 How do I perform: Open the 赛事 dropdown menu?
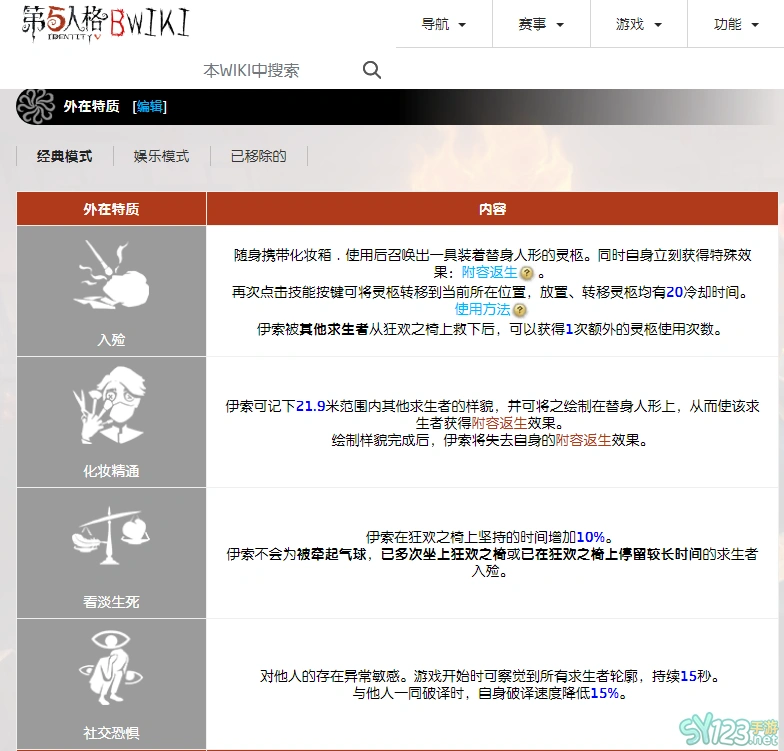pyautogui.click(x=542, y=24)
